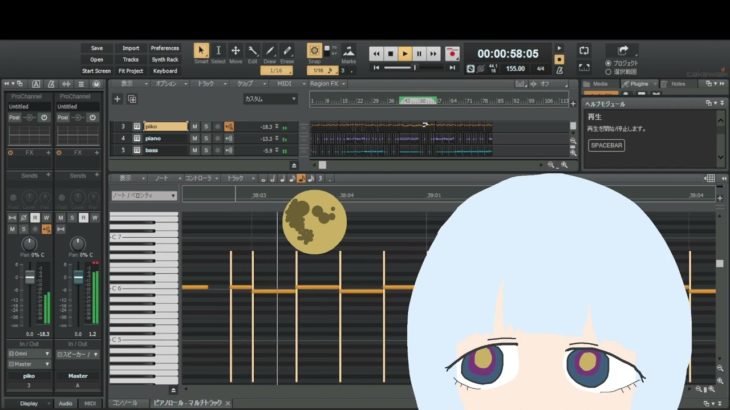Click the Keyboard button
The image size is (730, 410).
[165, 71]
